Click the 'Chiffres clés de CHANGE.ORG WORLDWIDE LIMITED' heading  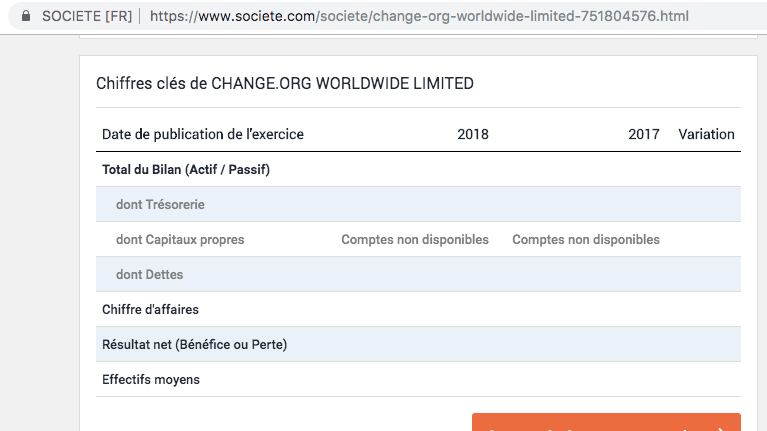click(x=285, y=84)
